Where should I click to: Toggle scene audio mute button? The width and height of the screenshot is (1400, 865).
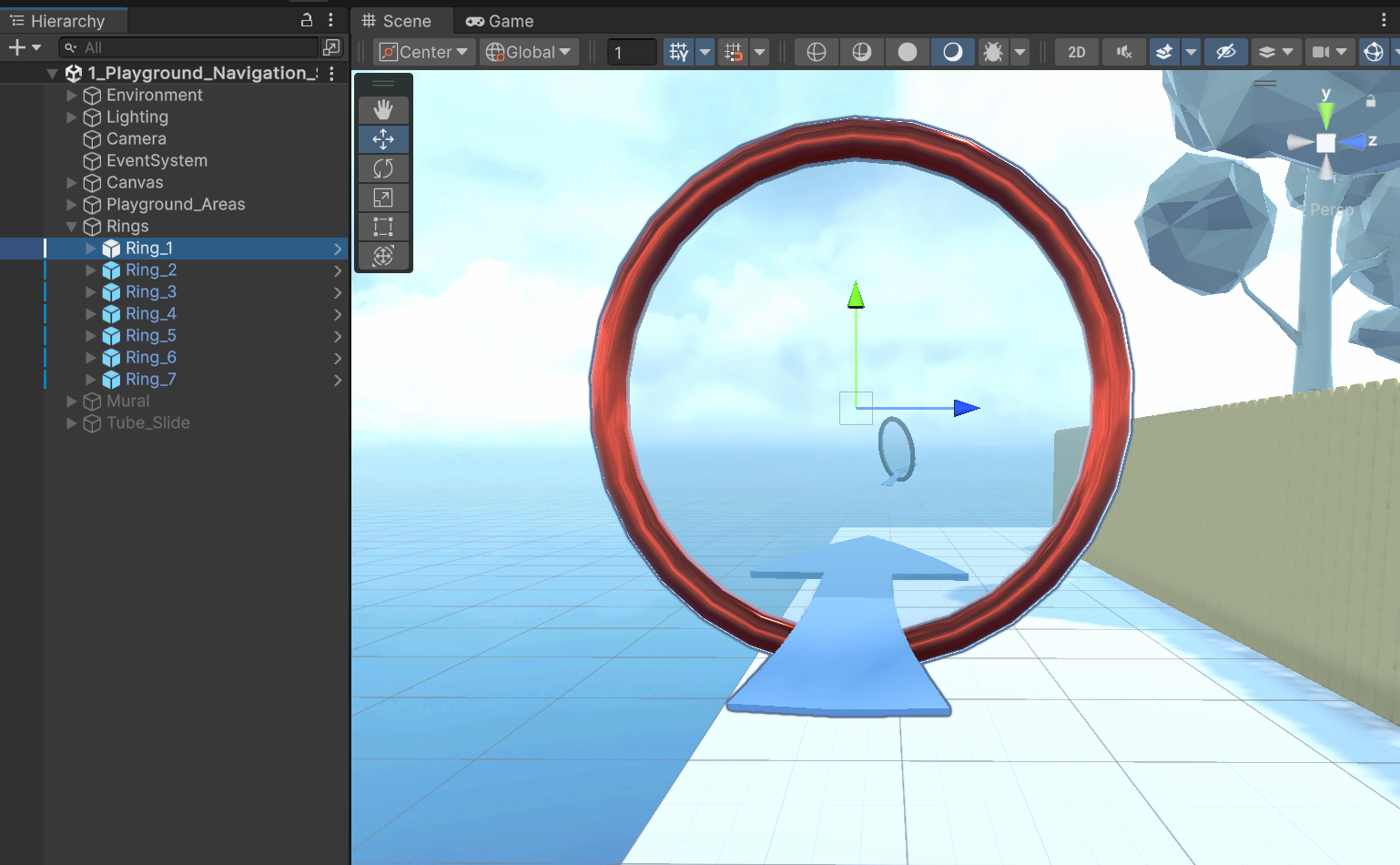(x=1125, y=52)
